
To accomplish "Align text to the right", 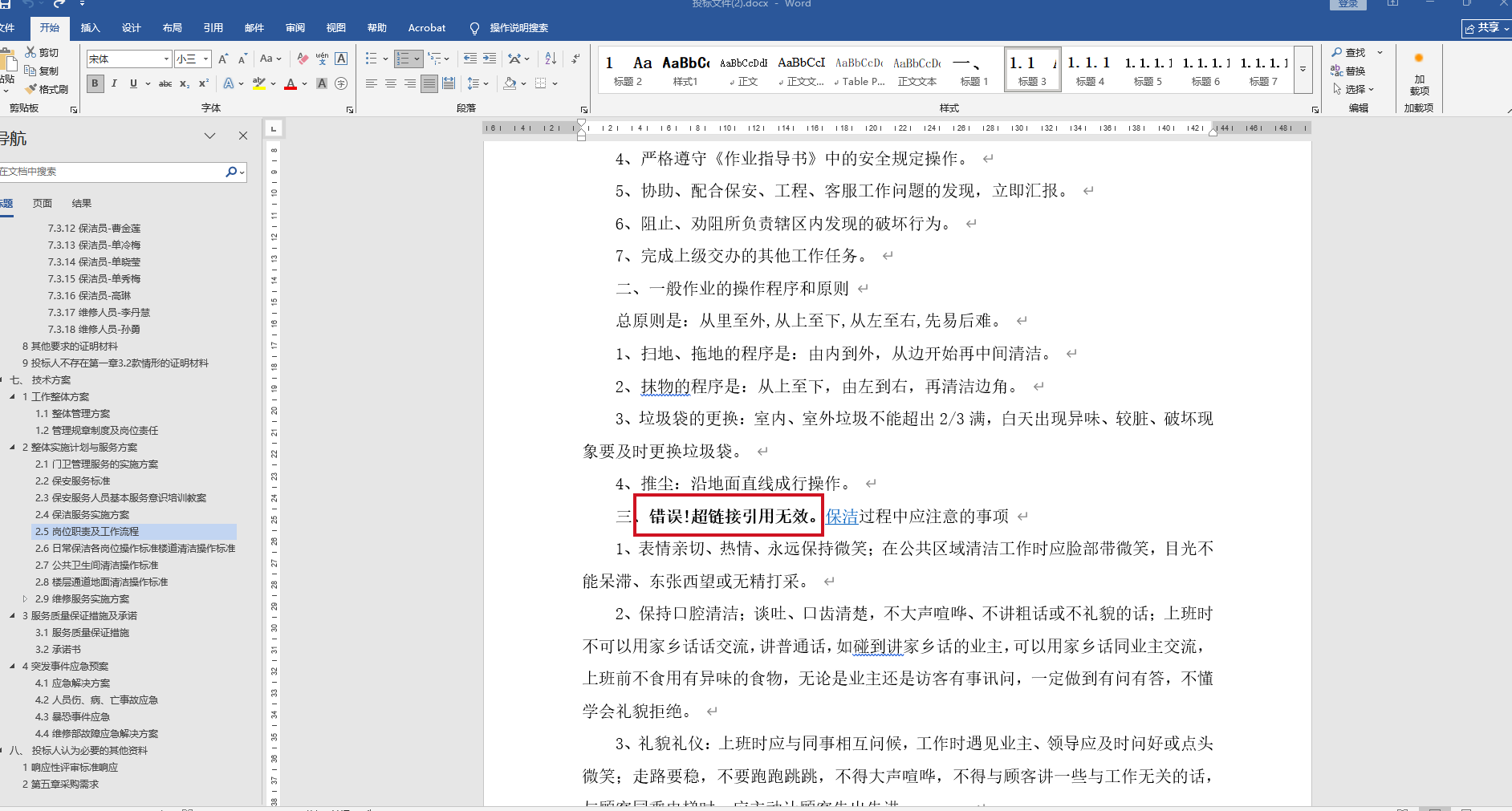I will [x=409, y=83].
